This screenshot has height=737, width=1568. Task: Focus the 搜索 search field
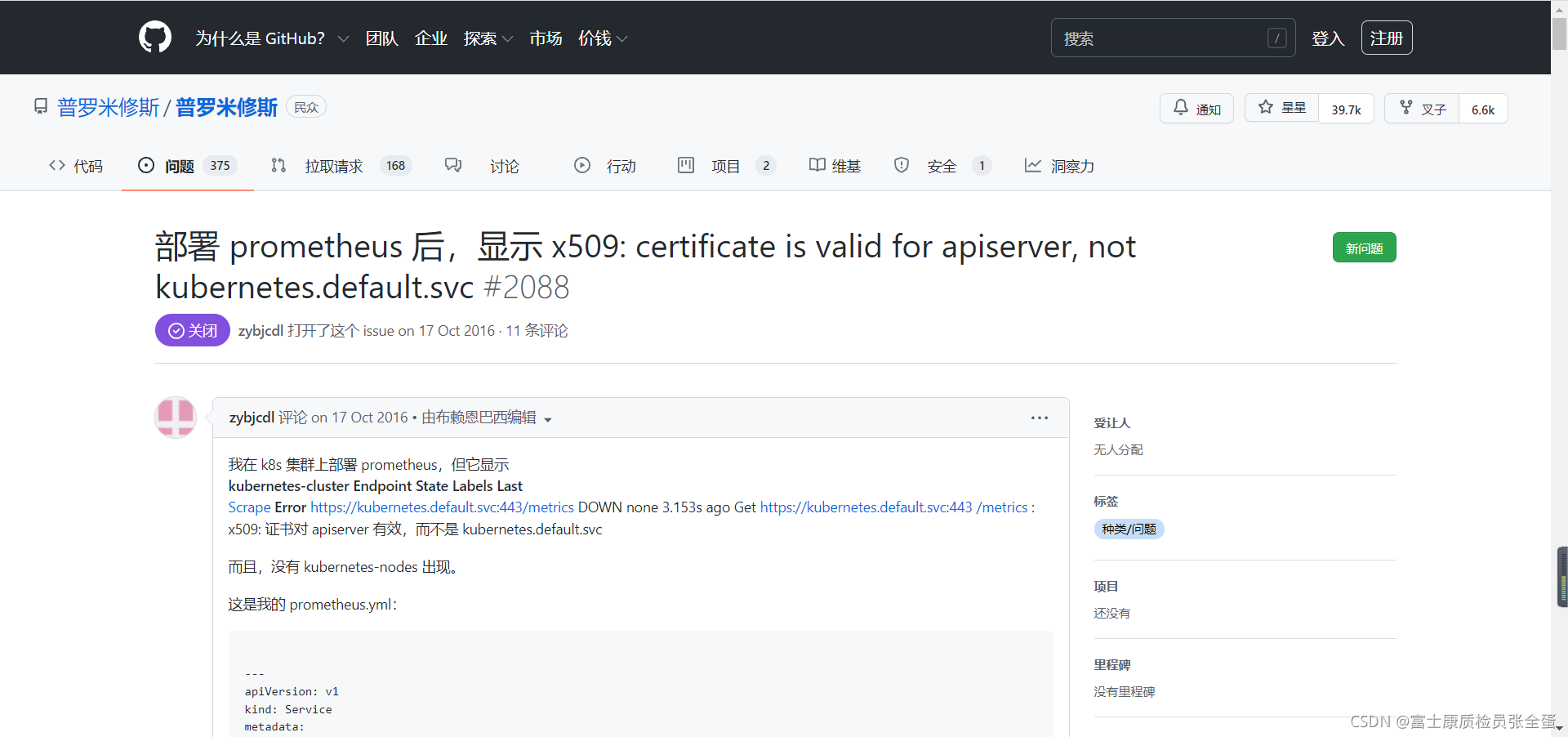click(x=1173, y=38)
